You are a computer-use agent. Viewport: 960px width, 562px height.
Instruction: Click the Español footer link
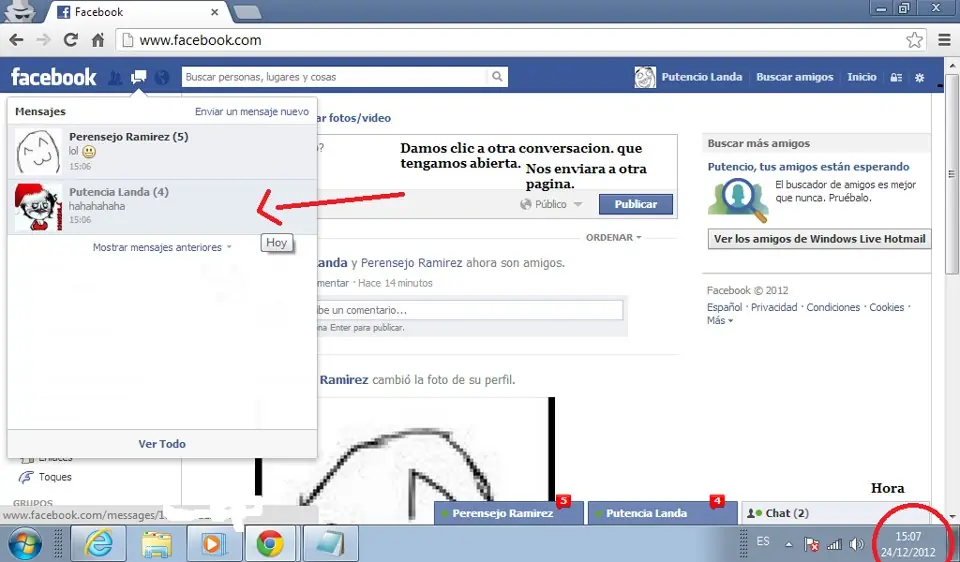[724, 307]
